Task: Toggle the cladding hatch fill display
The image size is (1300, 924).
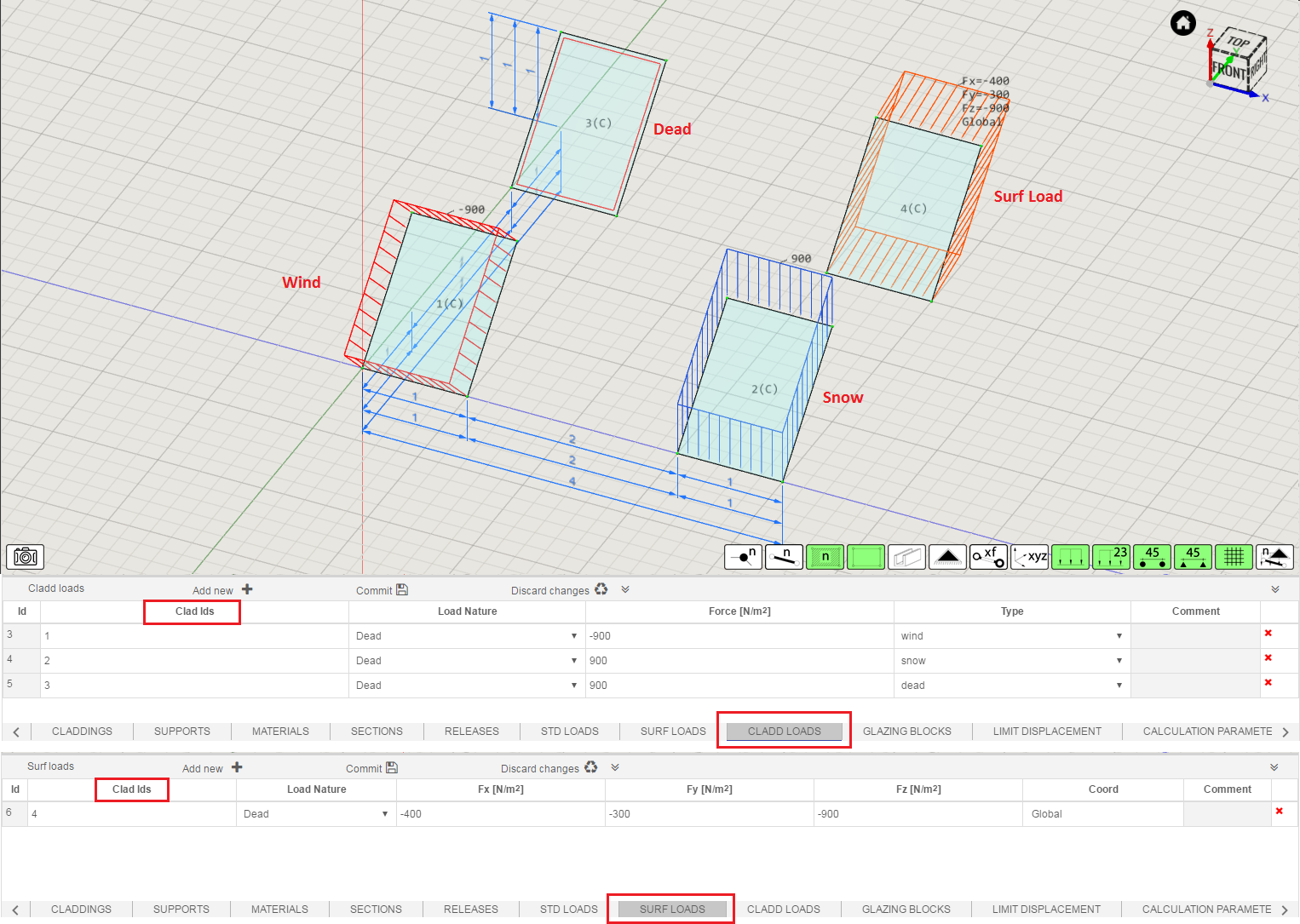Action: [x=825, y=557]
